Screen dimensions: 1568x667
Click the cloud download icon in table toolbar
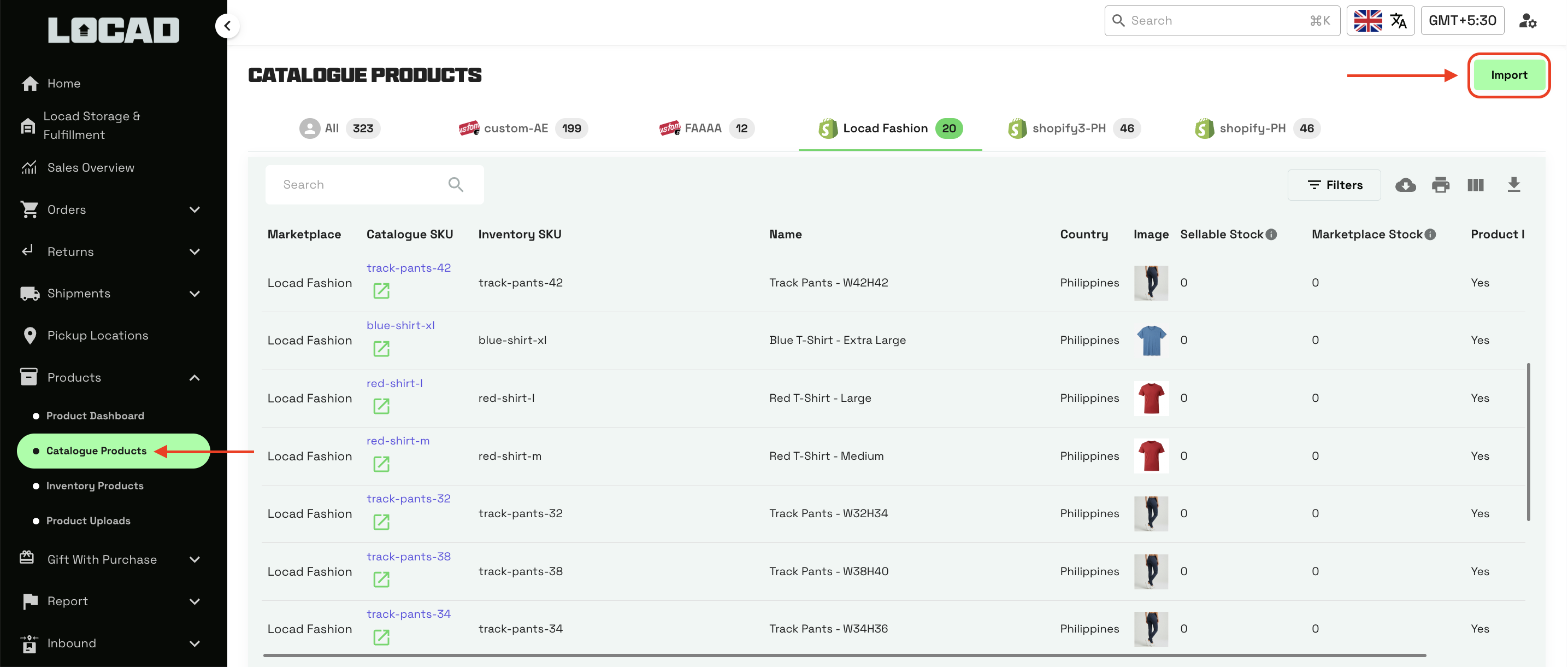[1405, 185]
